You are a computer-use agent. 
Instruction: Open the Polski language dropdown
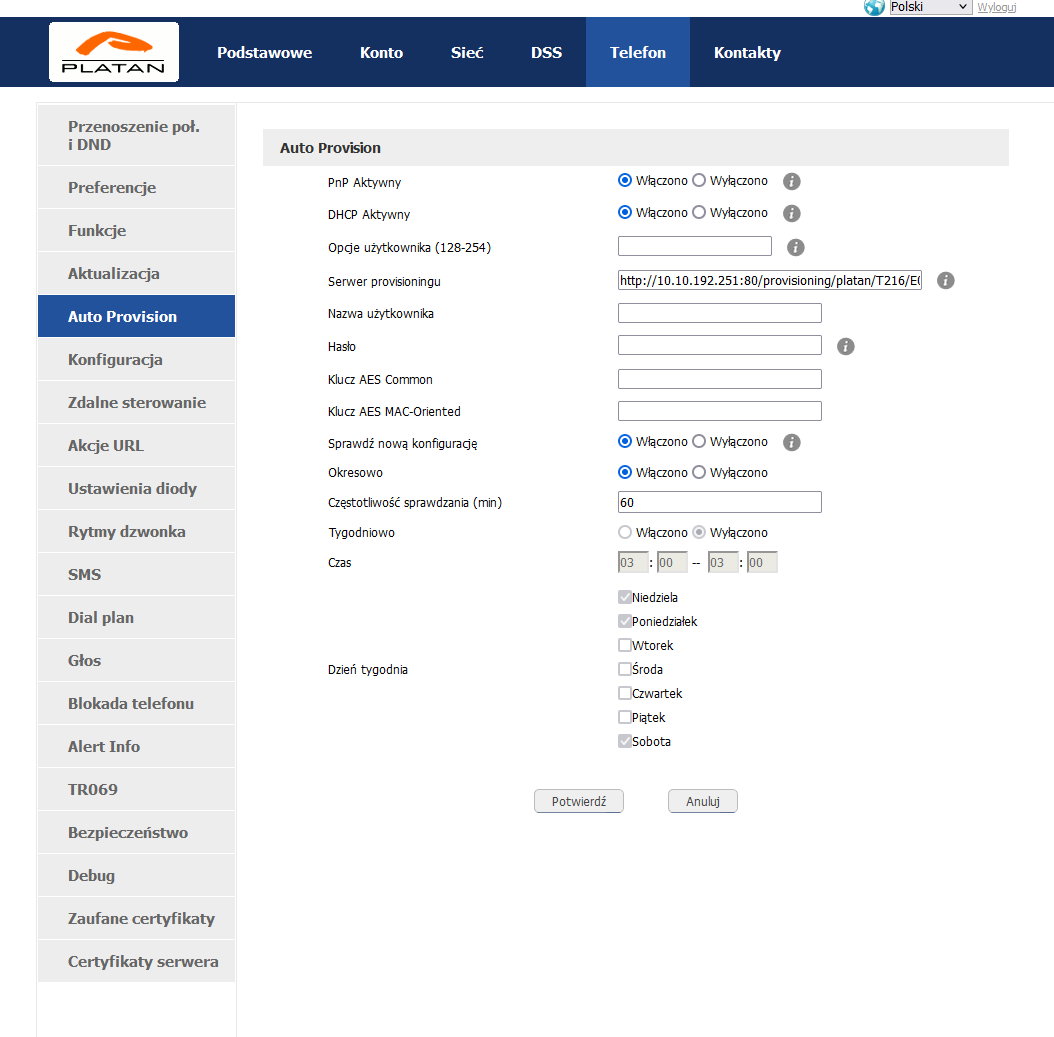coord(930,7)
